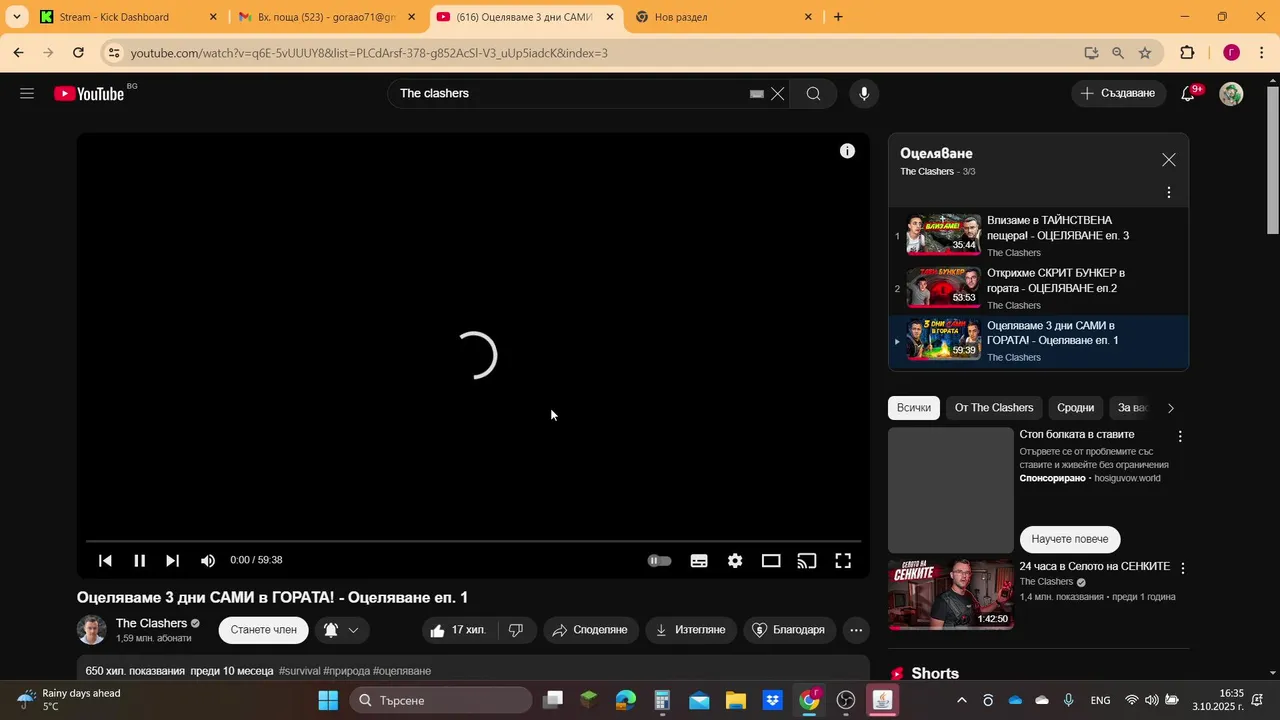Mute the video volume

208,561
